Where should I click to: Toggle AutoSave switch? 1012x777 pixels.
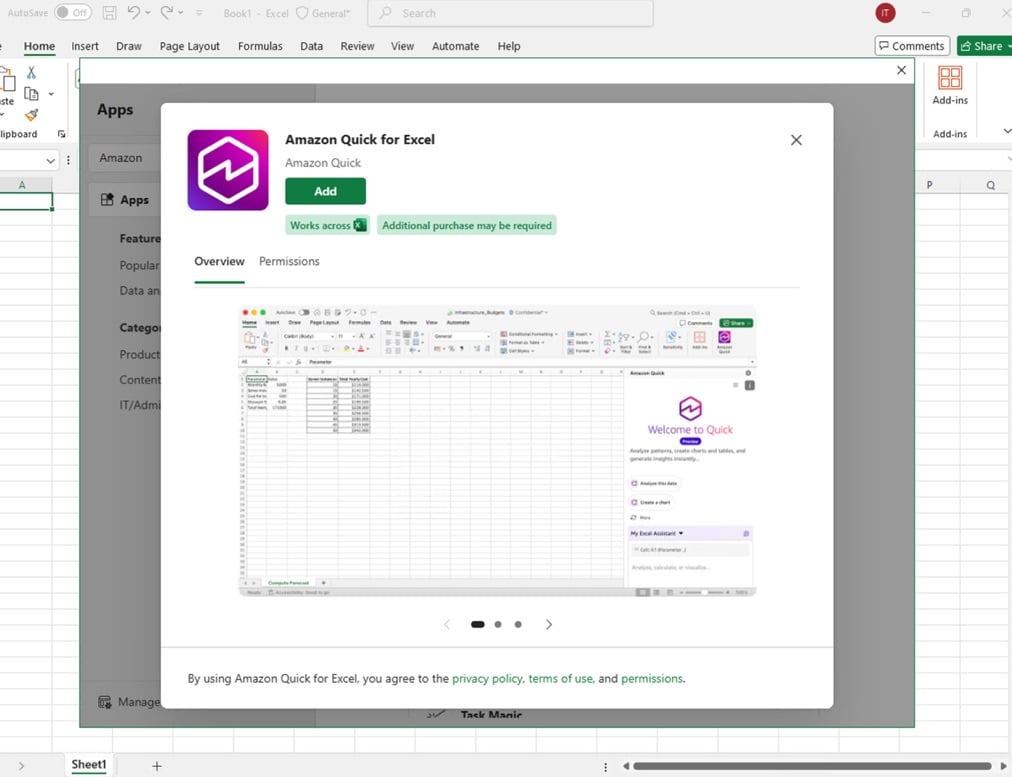pos(73,12)
